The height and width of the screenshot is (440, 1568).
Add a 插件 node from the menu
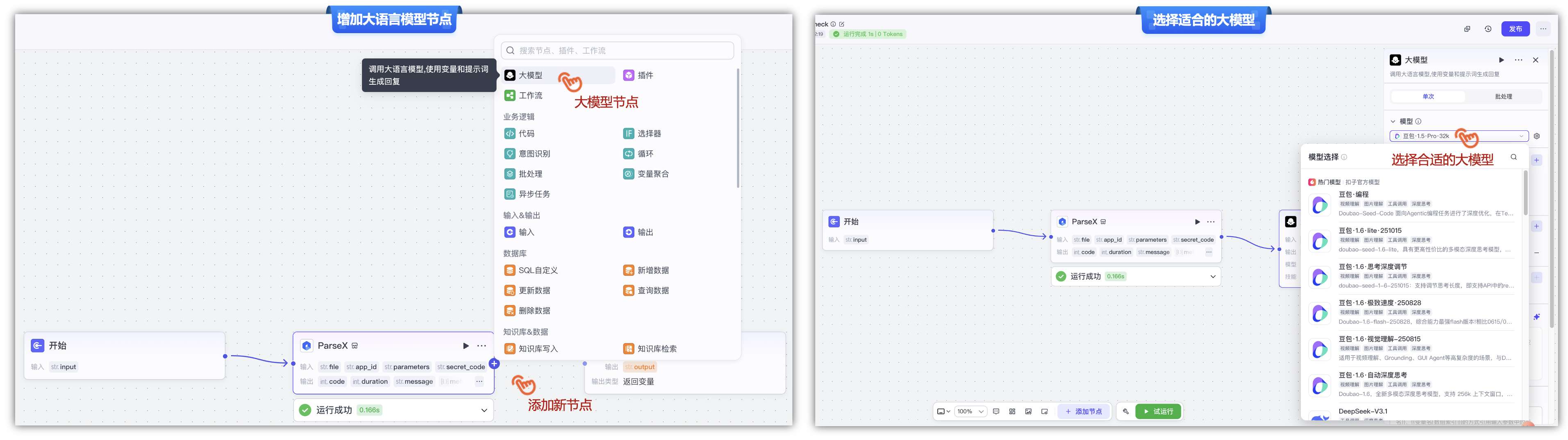point(638,75)
